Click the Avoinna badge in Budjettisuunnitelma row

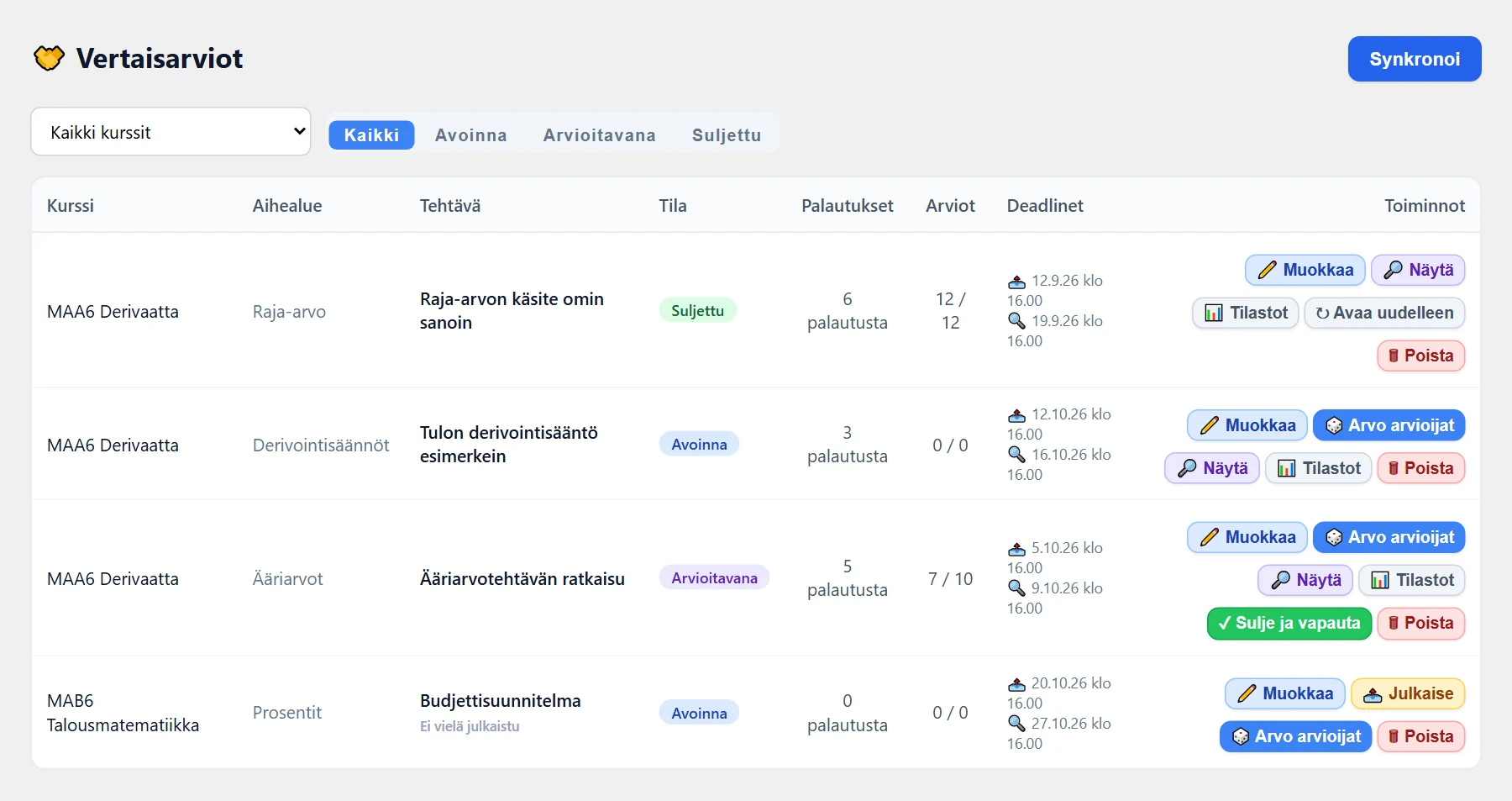point(699,713)
